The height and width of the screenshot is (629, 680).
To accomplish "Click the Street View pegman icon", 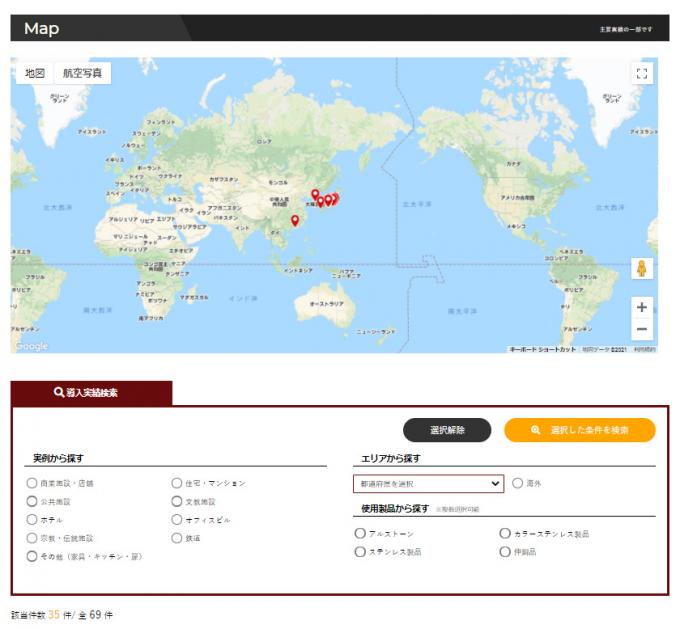I will click(x=642, y=269).
